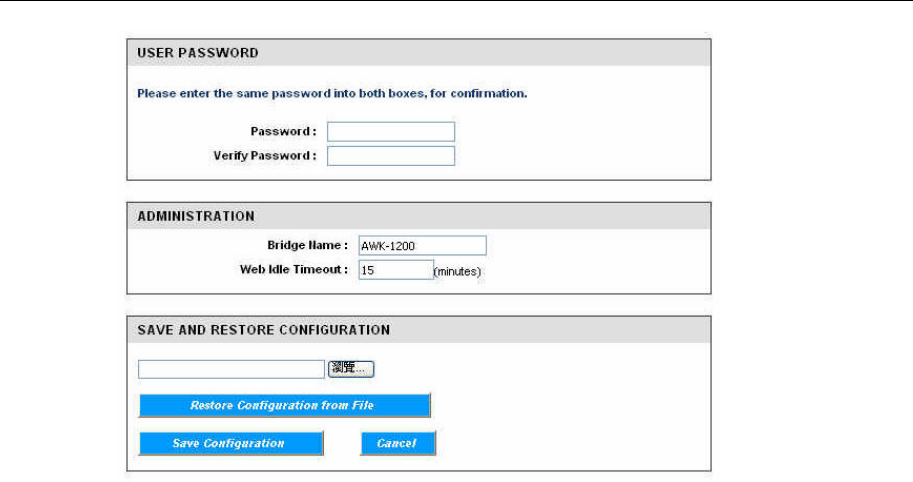Click the horizontal rule above the form
Screen dimensions: 913x482
coord(456,2)
